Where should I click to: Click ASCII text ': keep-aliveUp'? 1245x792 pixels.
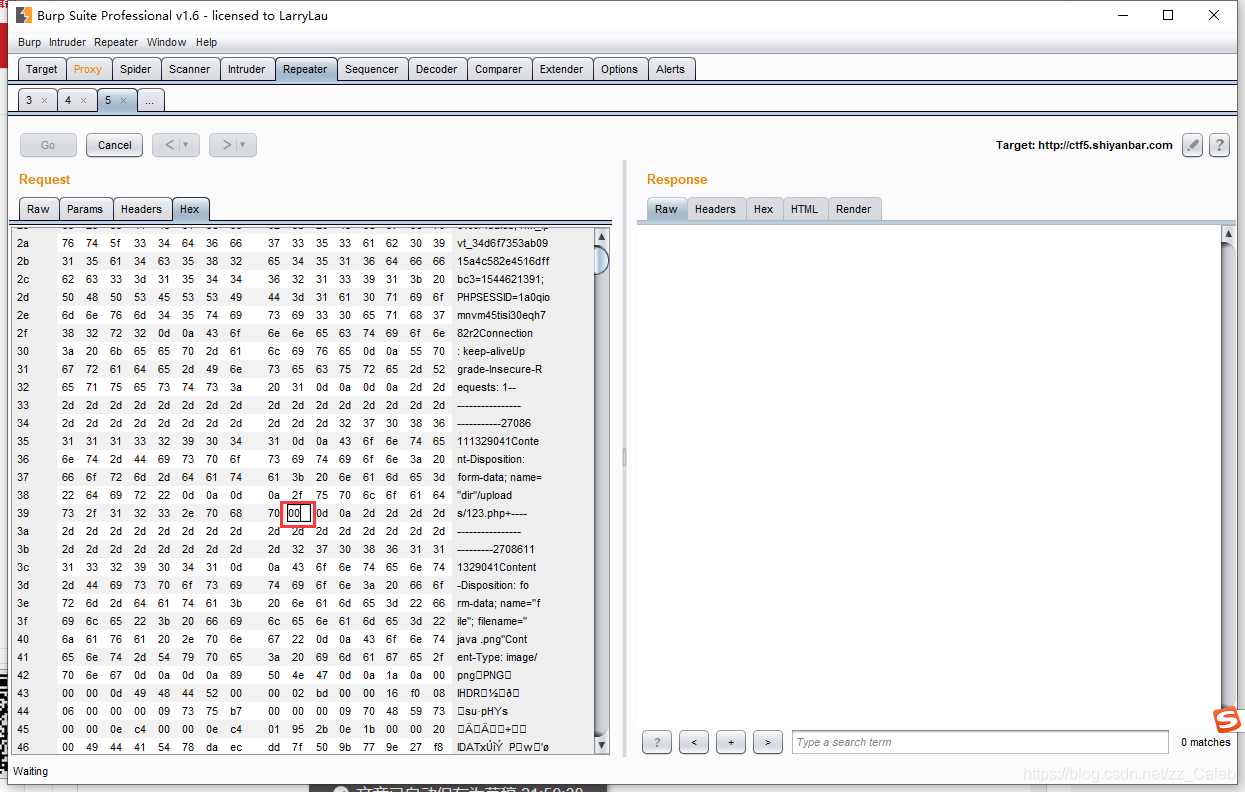491,351
